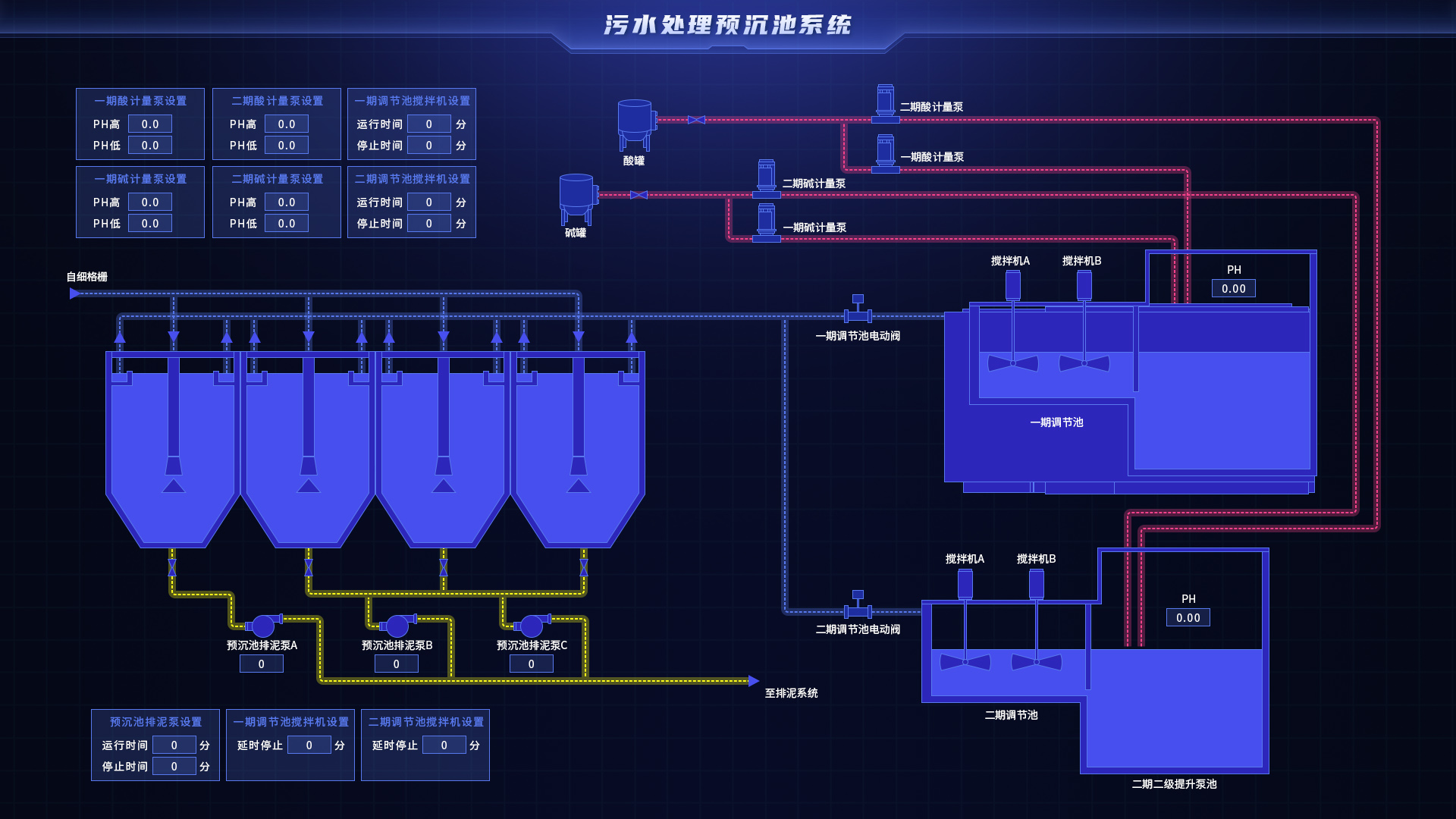1456x819 pixels.
Task: Click PH低 field in 二期碱计量泵设置
Action: pos(287,223)
